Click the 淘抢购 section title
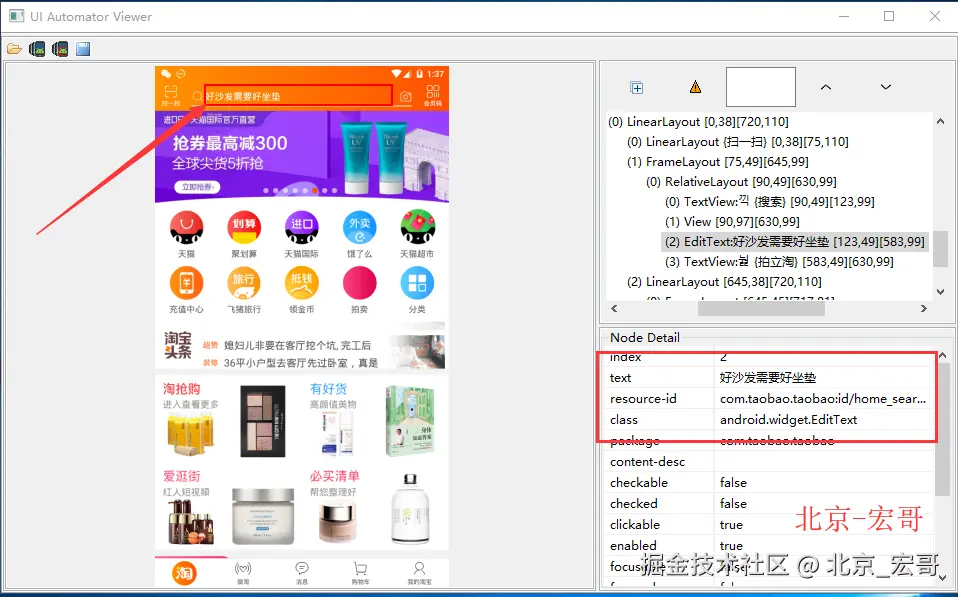The image size is (958, 597). click(181, 389)
